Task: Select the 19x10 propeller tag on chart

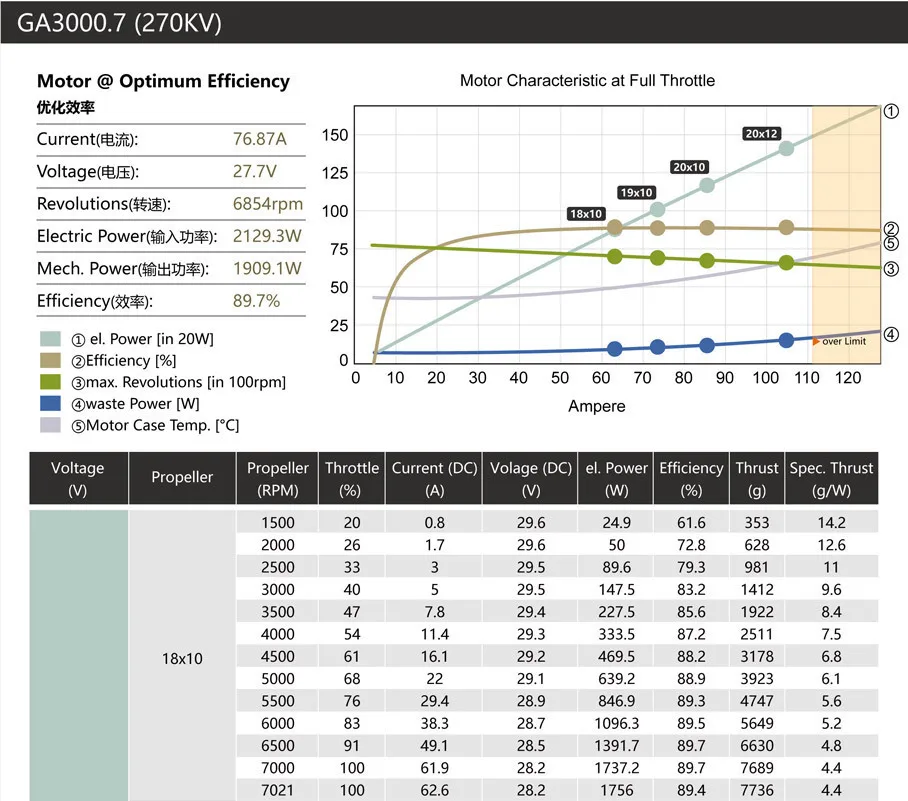Action: pyautogui.click(x=636, y=192)
